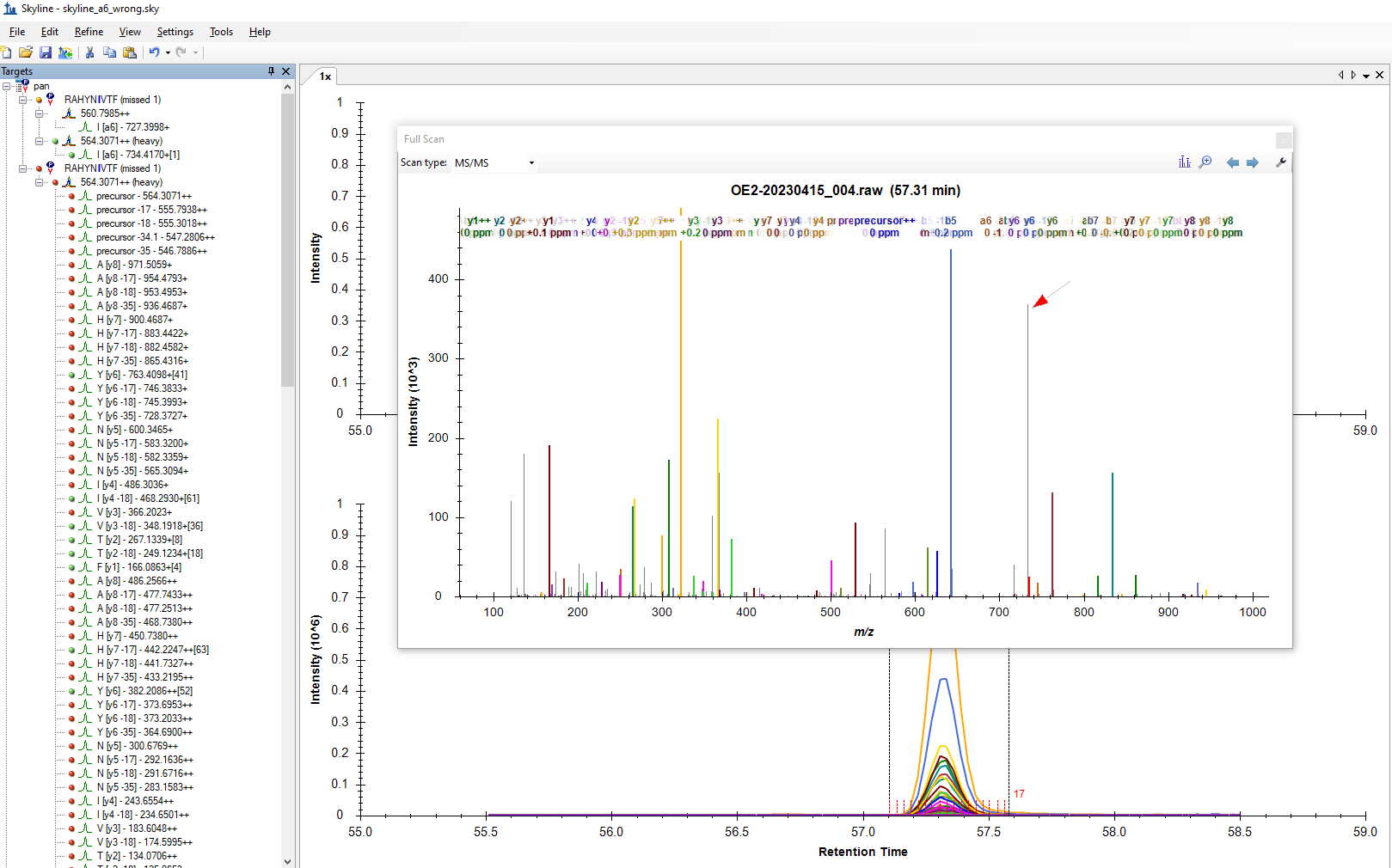This screenshot has height=868, width=1392.
Task: Pin the Targets panel
Action: coord(272,71)
